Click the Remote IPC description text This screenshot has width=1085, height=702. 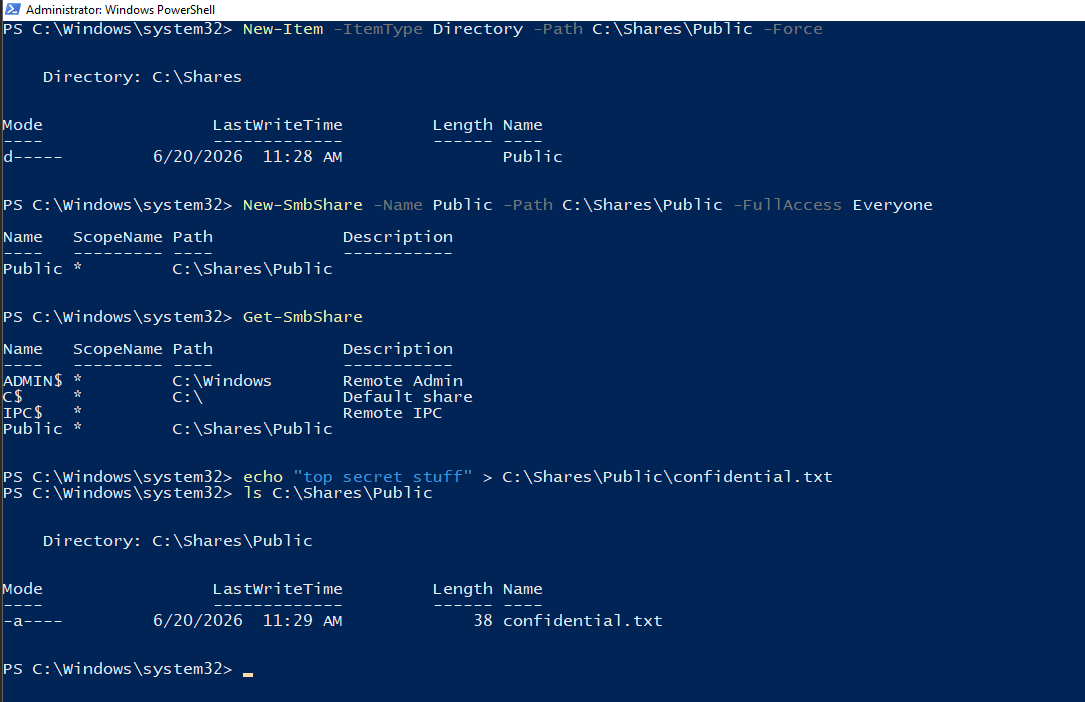point(392,413)
